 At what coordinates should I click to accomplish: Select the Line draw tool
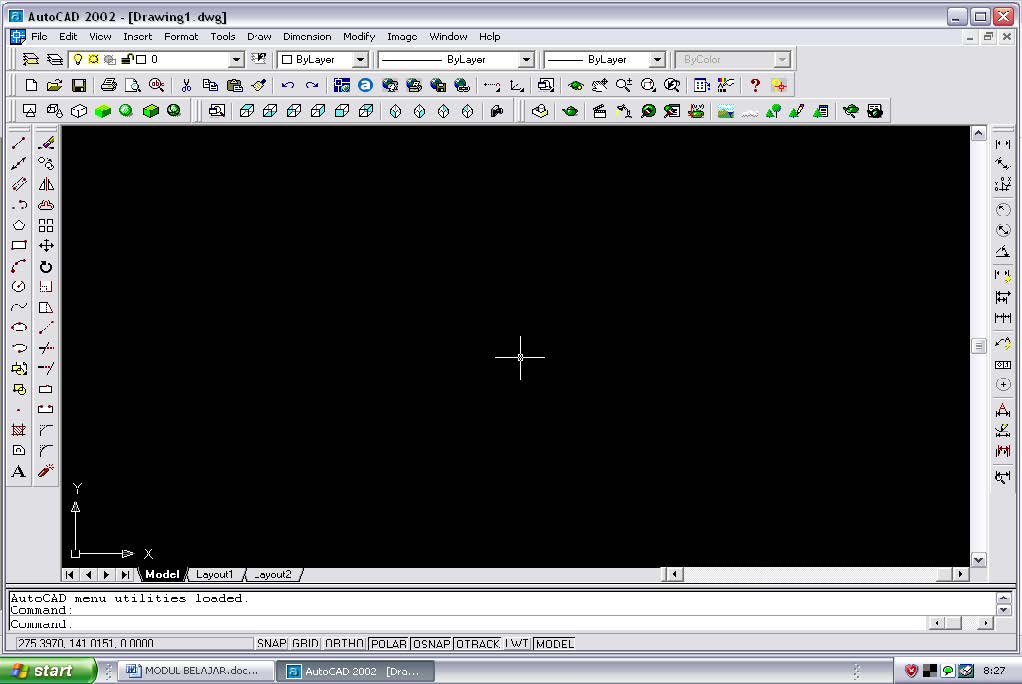(x=18, y=143)
